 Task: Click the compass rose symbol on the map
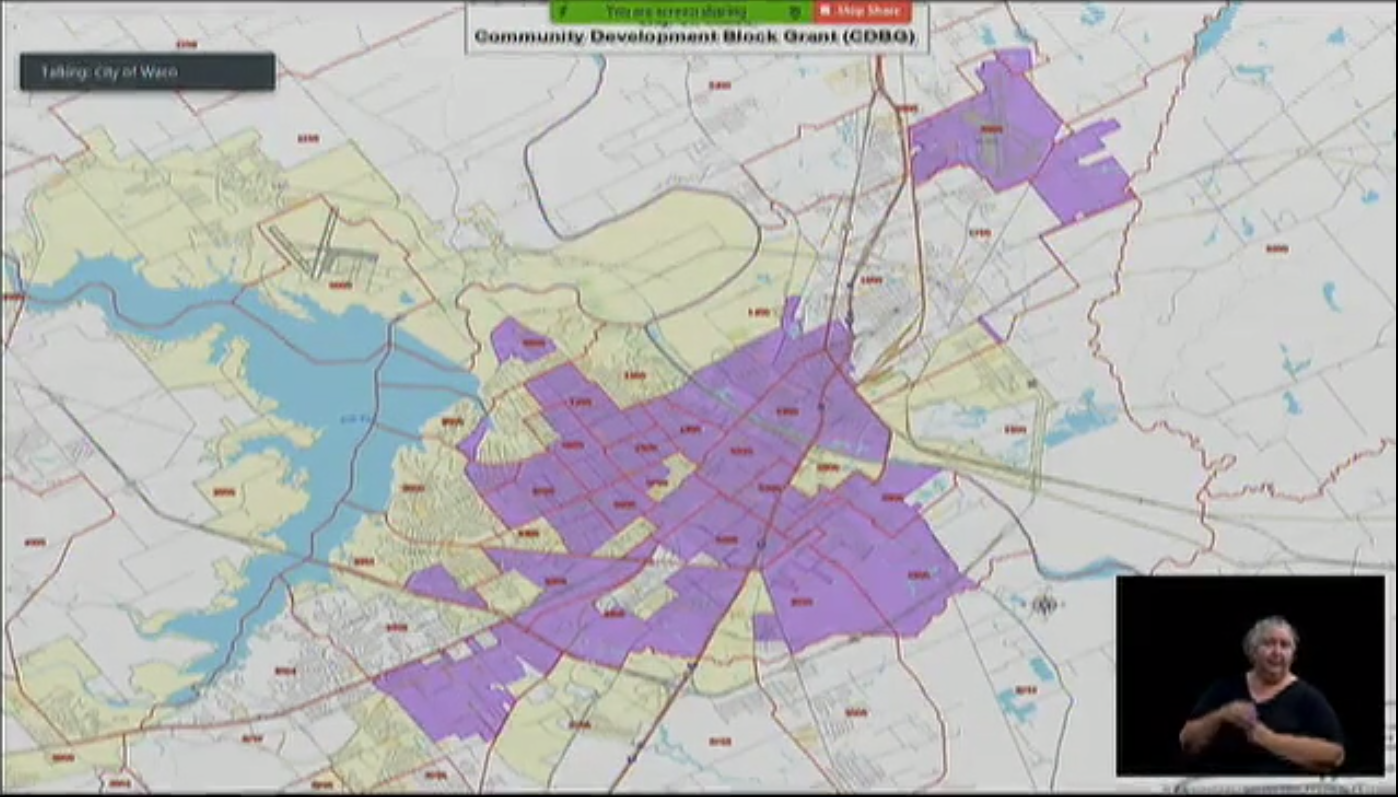click(1046, 604)
